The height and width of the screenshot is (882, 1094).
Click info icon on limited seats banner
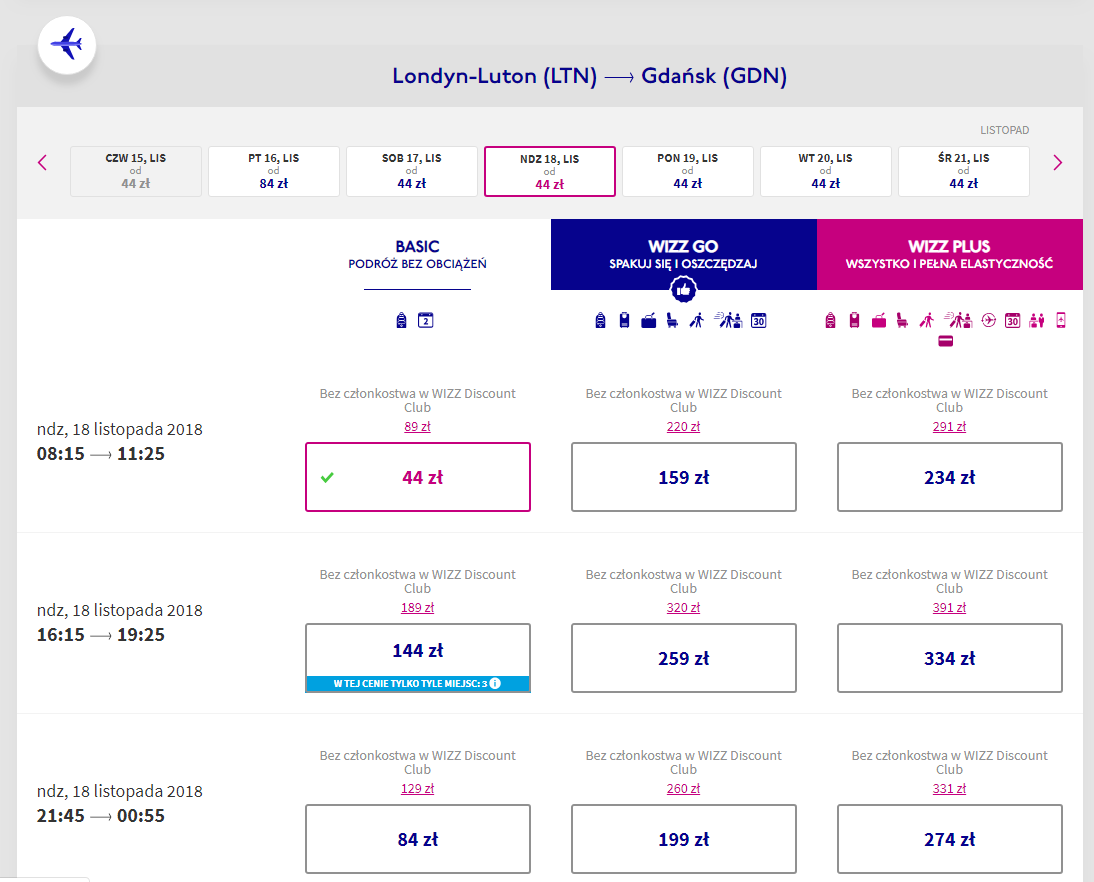click(495, 683)
